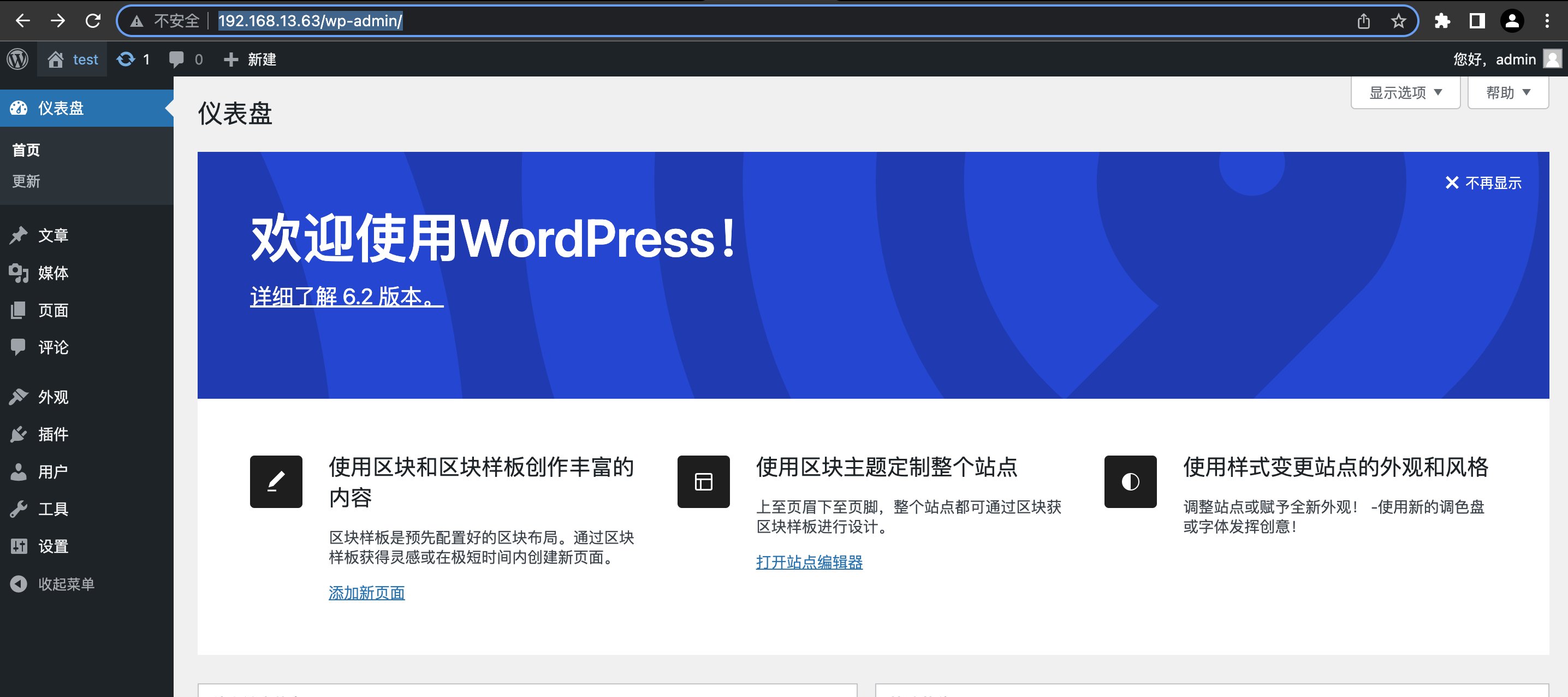Expand the 帮助 dropdown
1568x697 pixels.
point(1507,93)
